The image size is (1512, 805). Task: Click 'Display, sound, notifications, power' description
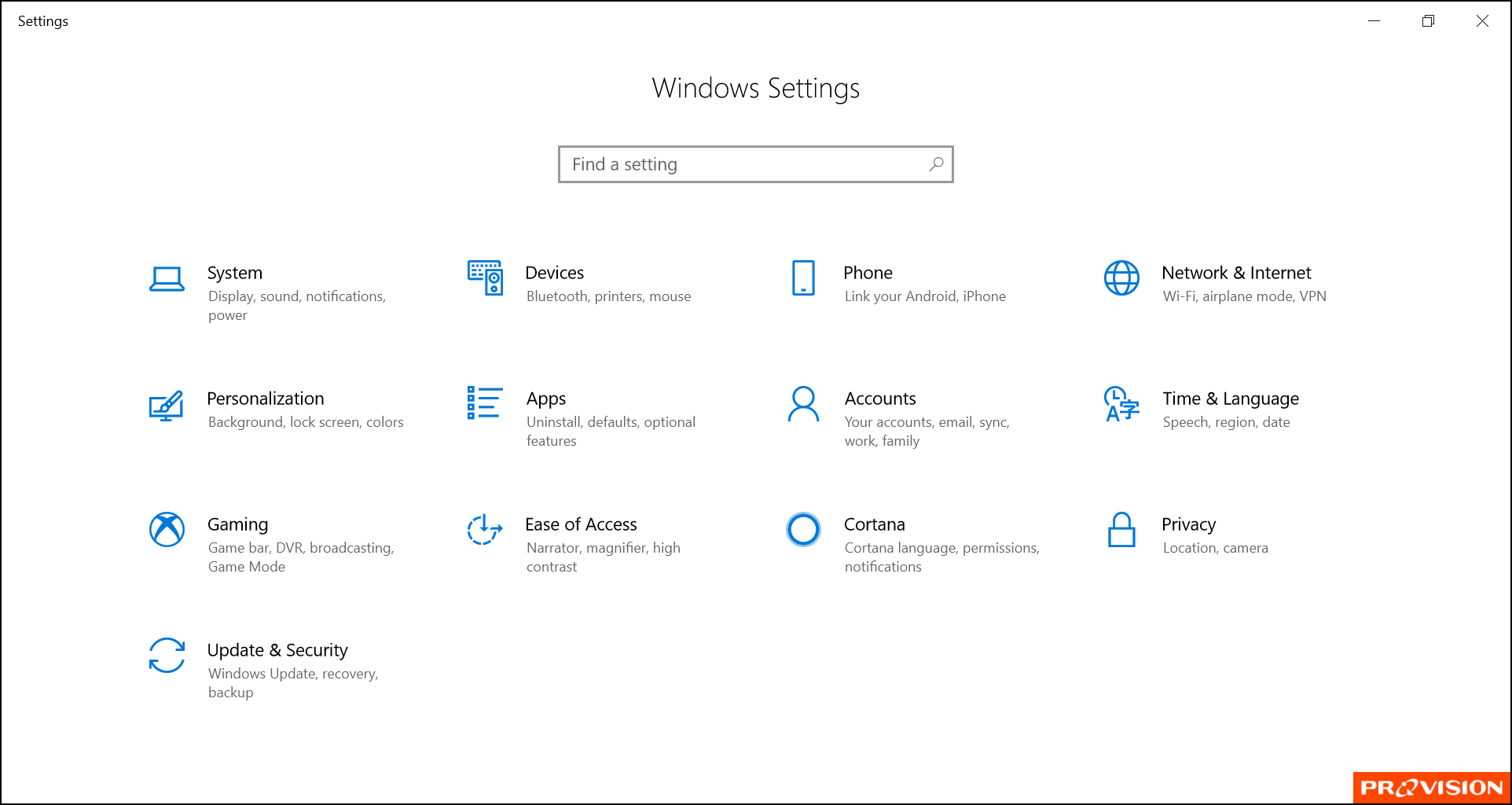click(297, 306)
